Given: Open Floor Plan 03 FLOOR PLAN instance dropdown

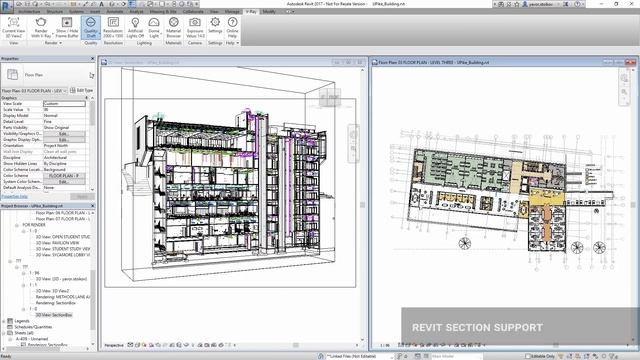Looking at the screenshot, I should [x=34, y=91].
